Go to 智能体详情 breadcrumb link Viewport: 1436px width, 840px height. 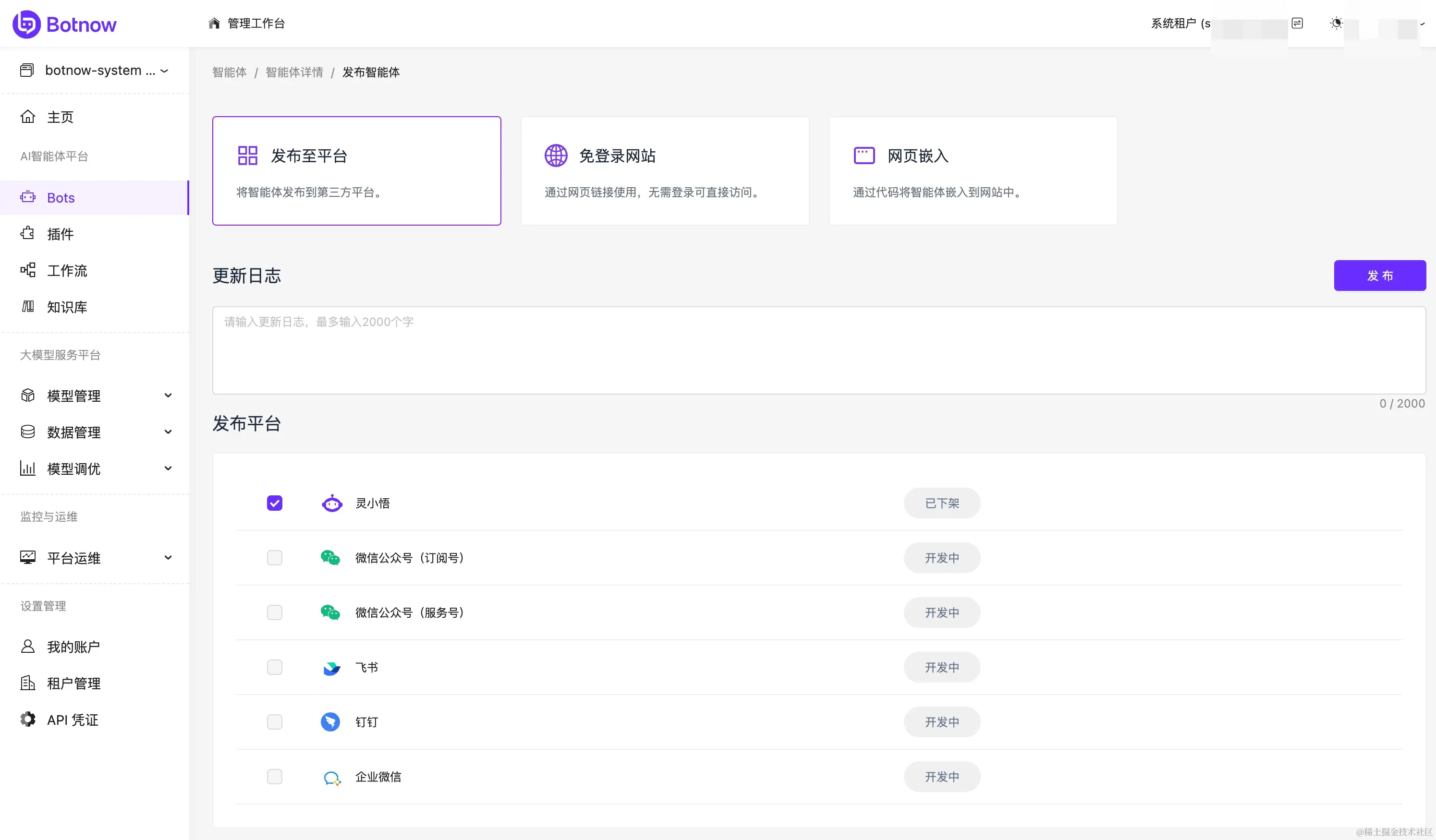click(294, 72)
